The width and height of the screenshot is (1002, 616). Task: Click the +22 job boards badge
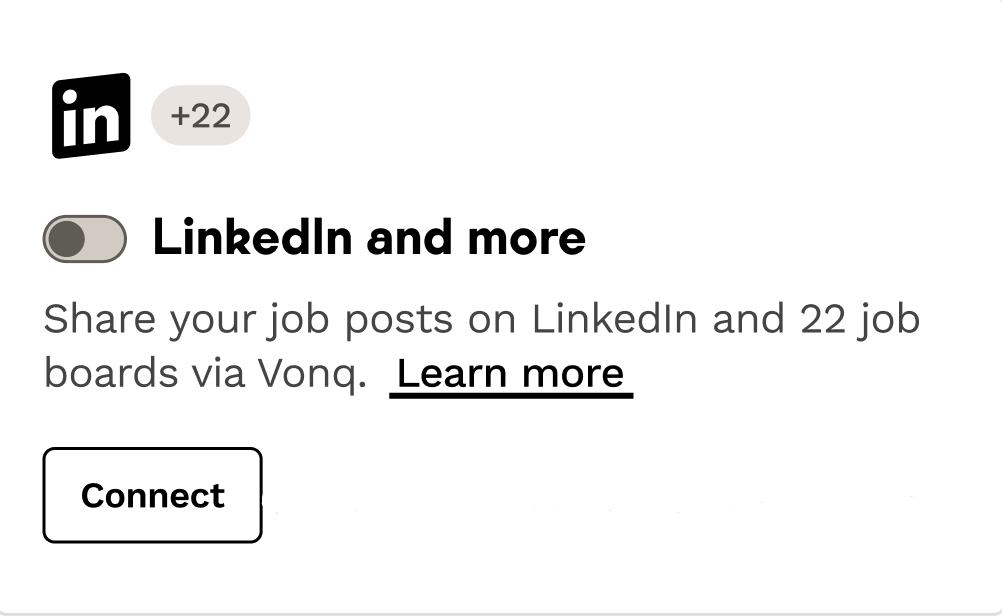[x=200, y=116]
